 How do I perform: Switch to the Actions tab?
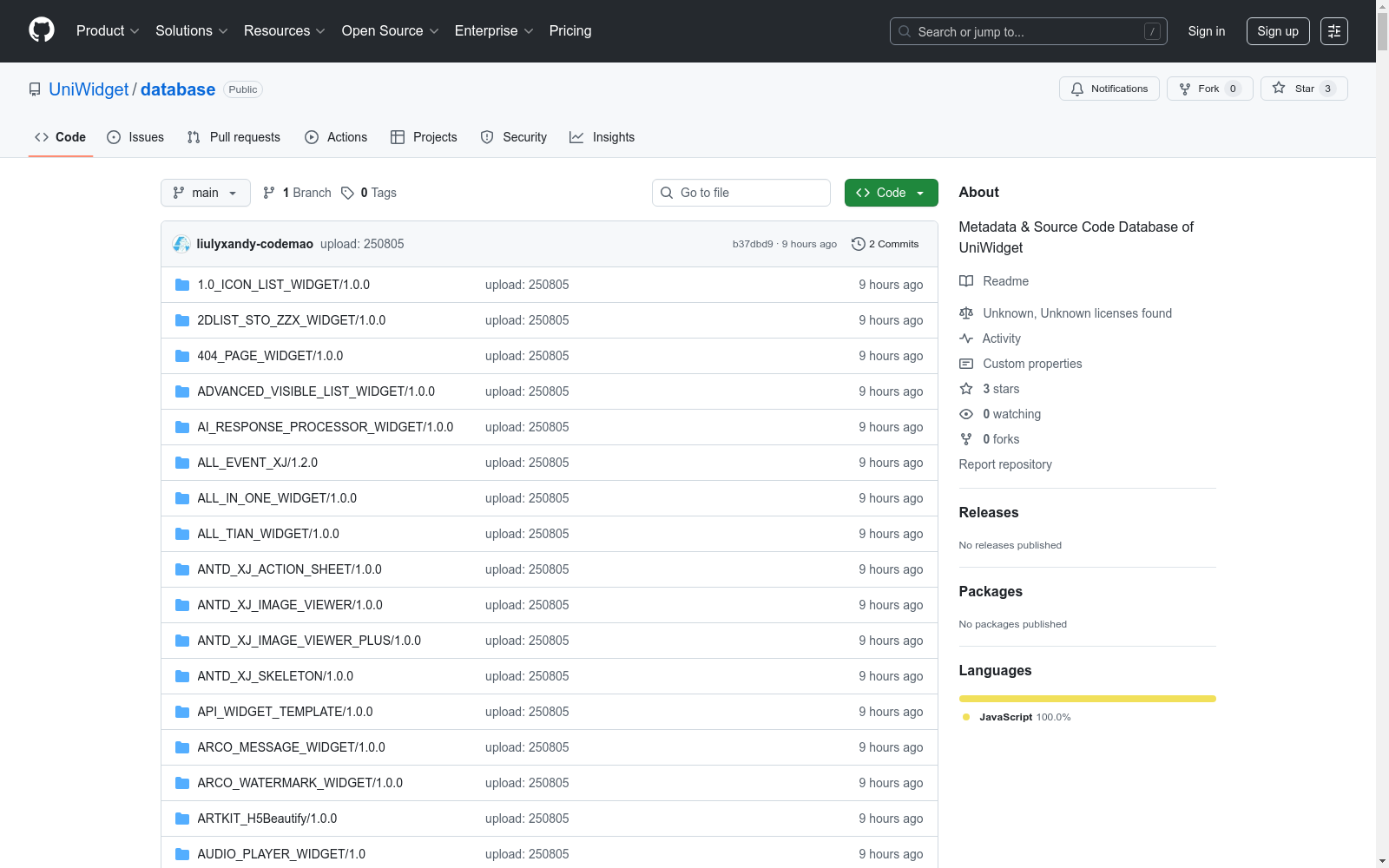[x=336, y=137]
